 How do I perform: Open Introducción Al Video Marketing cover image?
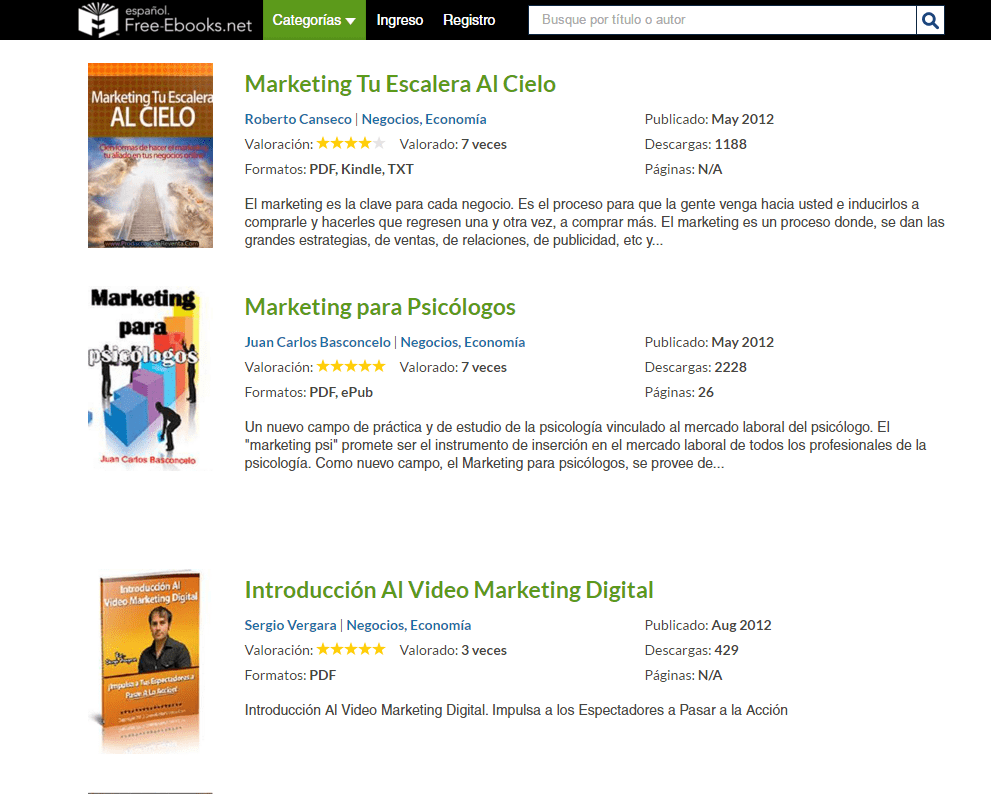click(x=150, y=662)
